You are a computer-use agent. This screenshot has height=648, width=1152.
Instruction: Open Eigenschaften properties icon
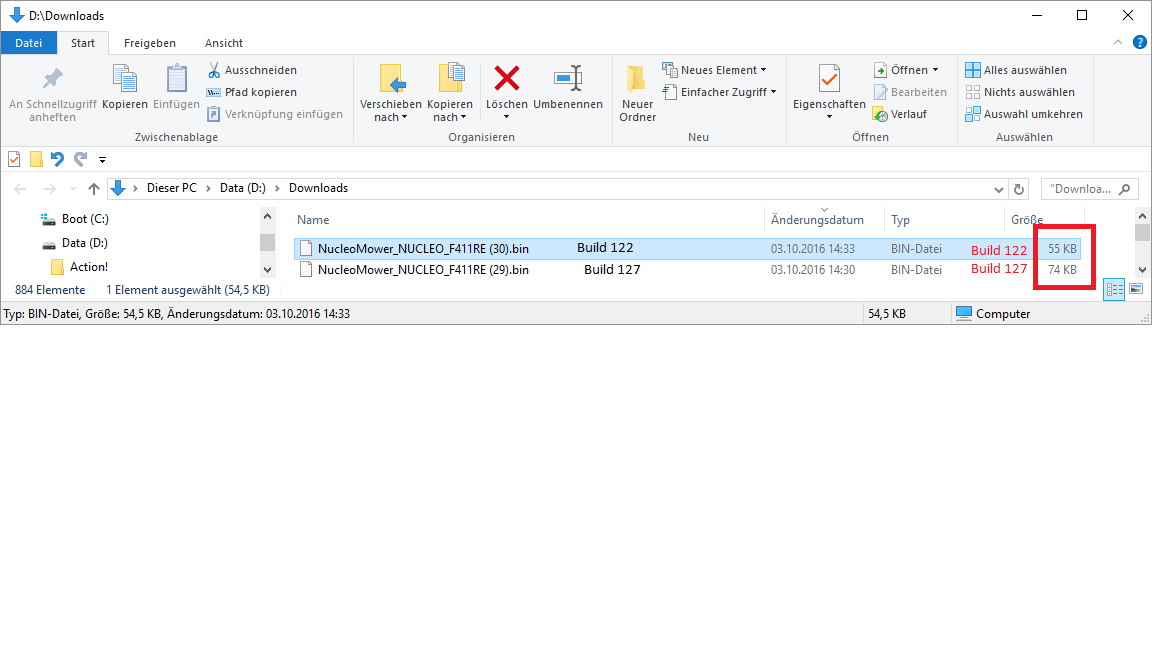(x=829, y=79)
